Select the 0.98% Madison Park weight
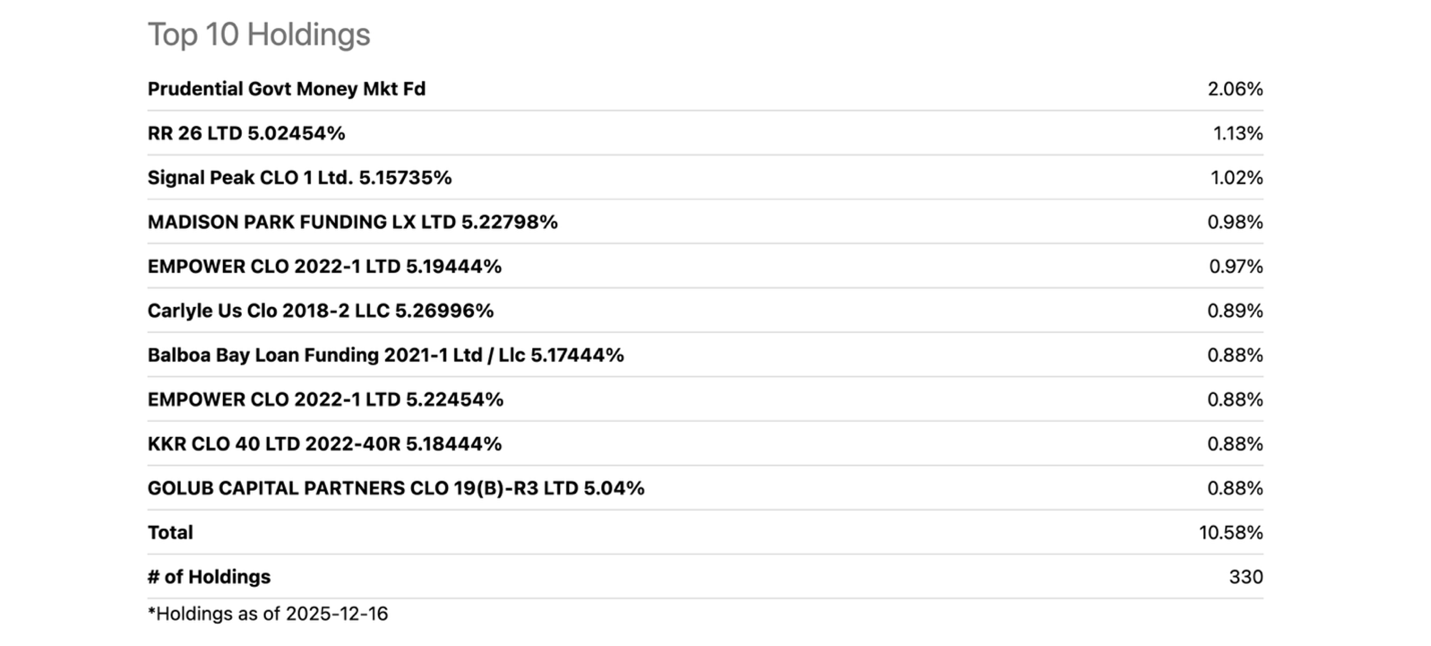The height and width of the screenshot is (646, 1431). point(1235,222)
